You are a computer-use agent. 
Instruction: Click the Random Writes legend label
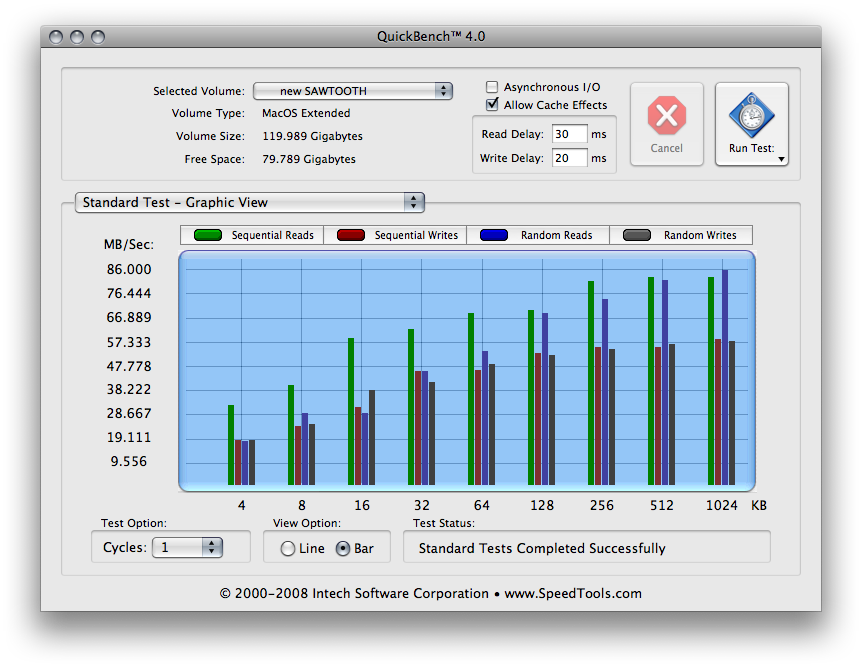(700, 235)
